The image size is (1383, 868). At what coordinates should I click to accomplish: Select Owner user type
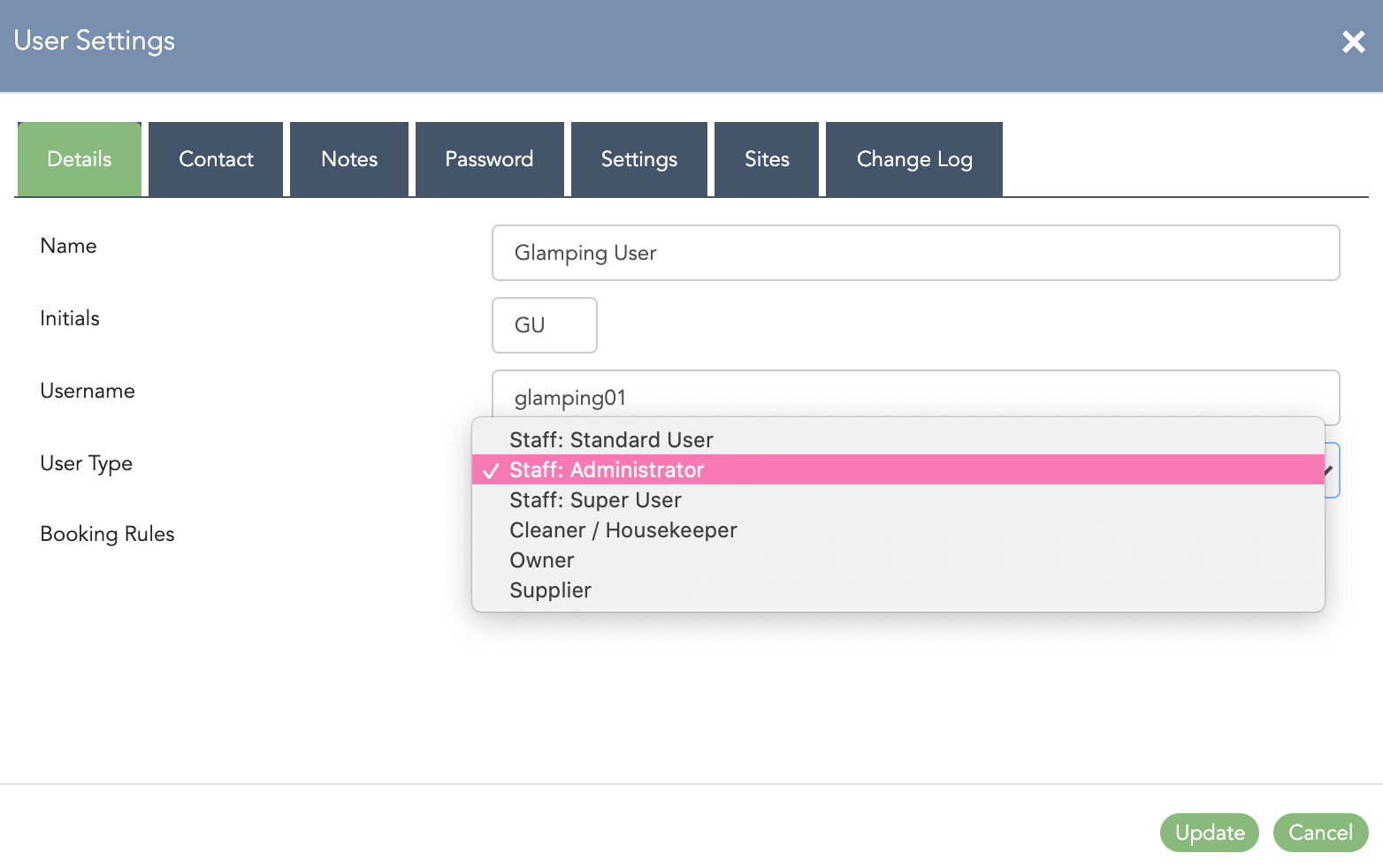[898, 560]
